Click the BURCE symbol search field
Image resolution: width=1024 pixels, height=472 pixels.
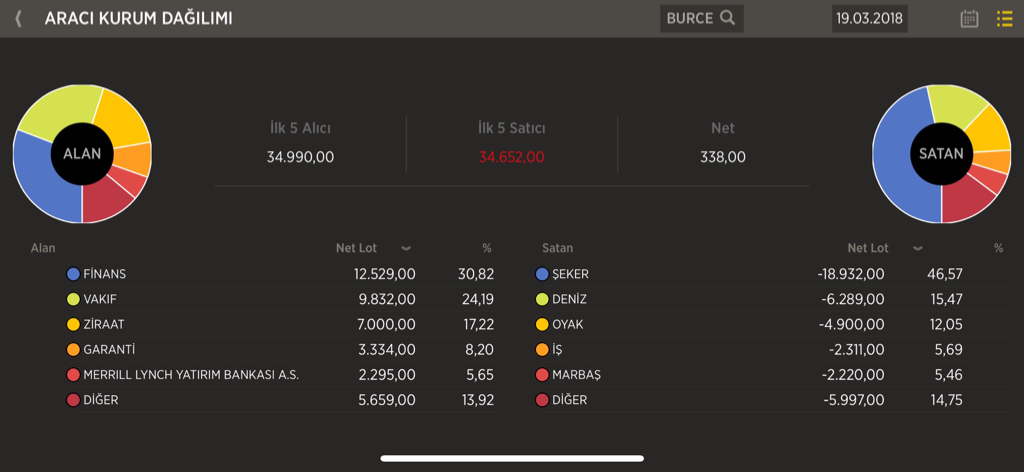pos(702,18)
